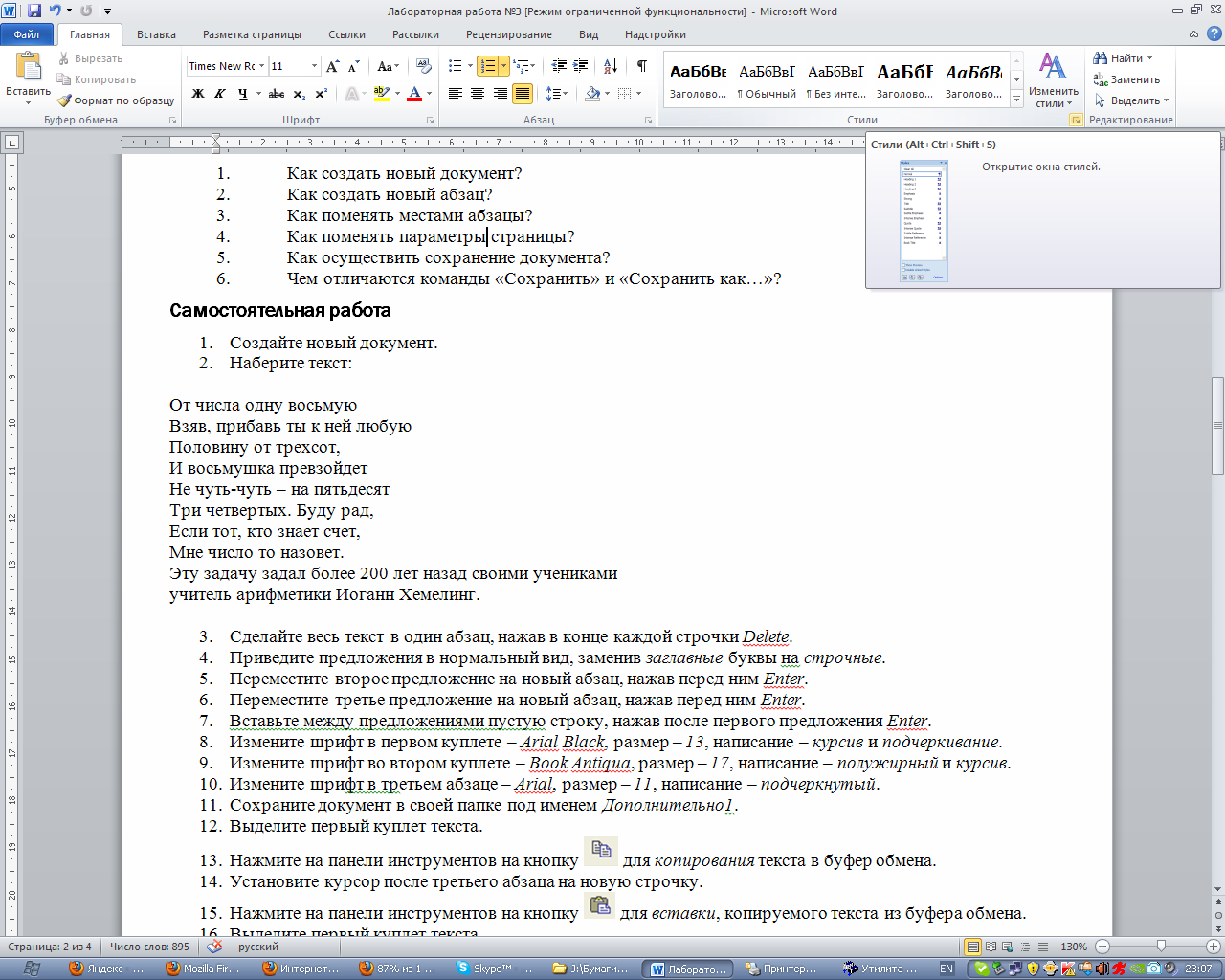
Task: Click the Shrink Font icon
Action: click(x=353, y=66)
